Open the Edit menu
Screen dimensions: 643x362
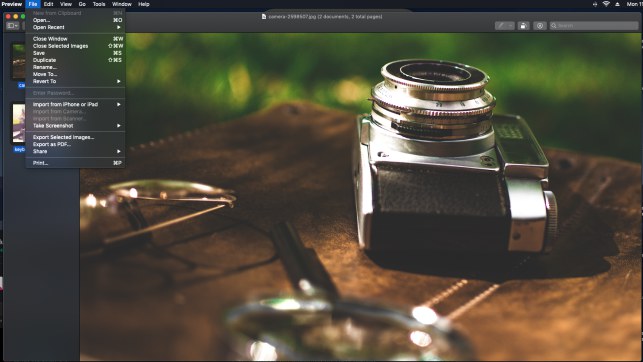[48, 4]
